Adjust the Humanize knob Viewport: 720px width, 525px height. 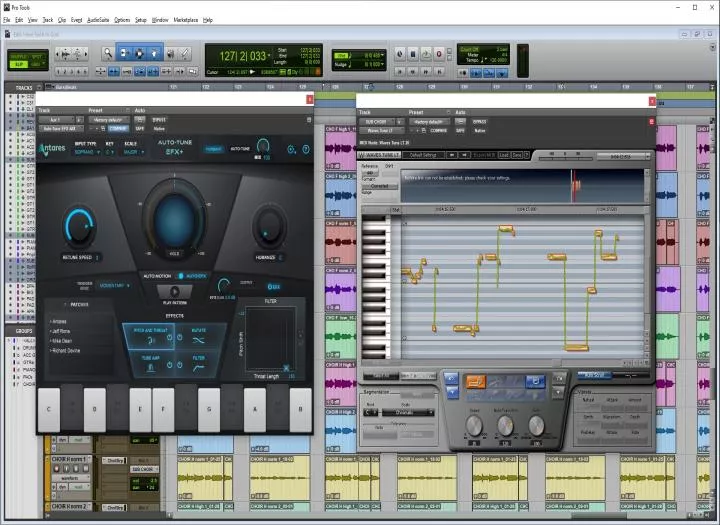pyautogui.click(x=269, y=227)
